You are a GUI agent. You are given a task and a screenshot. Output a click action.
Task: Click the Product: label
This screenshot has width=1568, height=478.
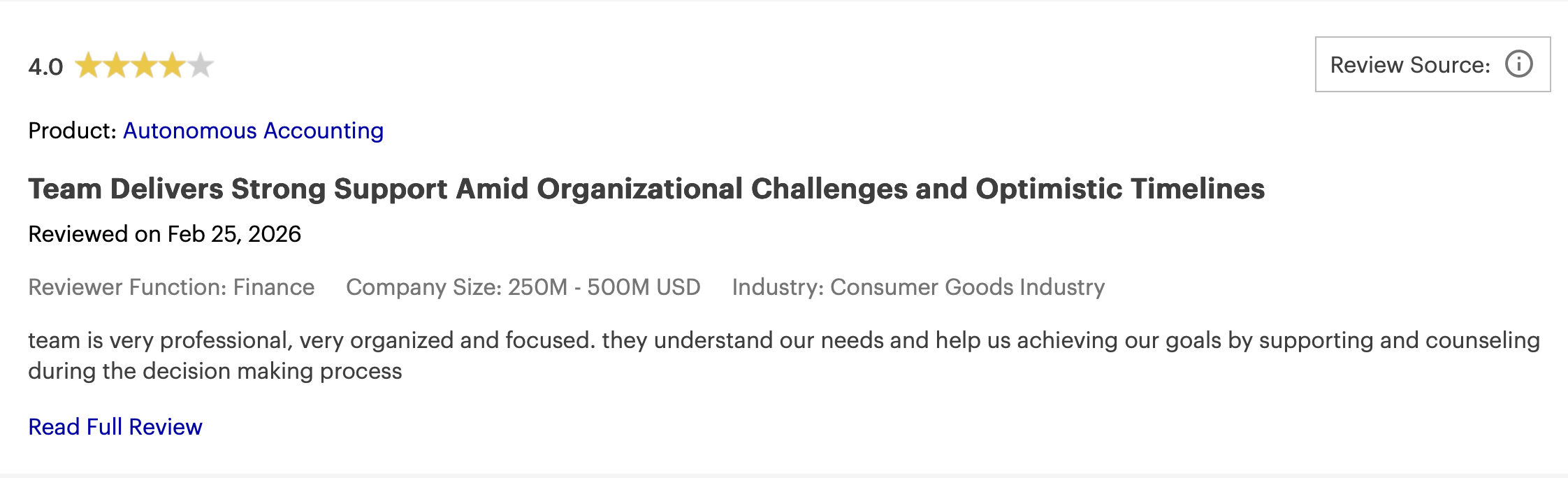click(72, 131)
